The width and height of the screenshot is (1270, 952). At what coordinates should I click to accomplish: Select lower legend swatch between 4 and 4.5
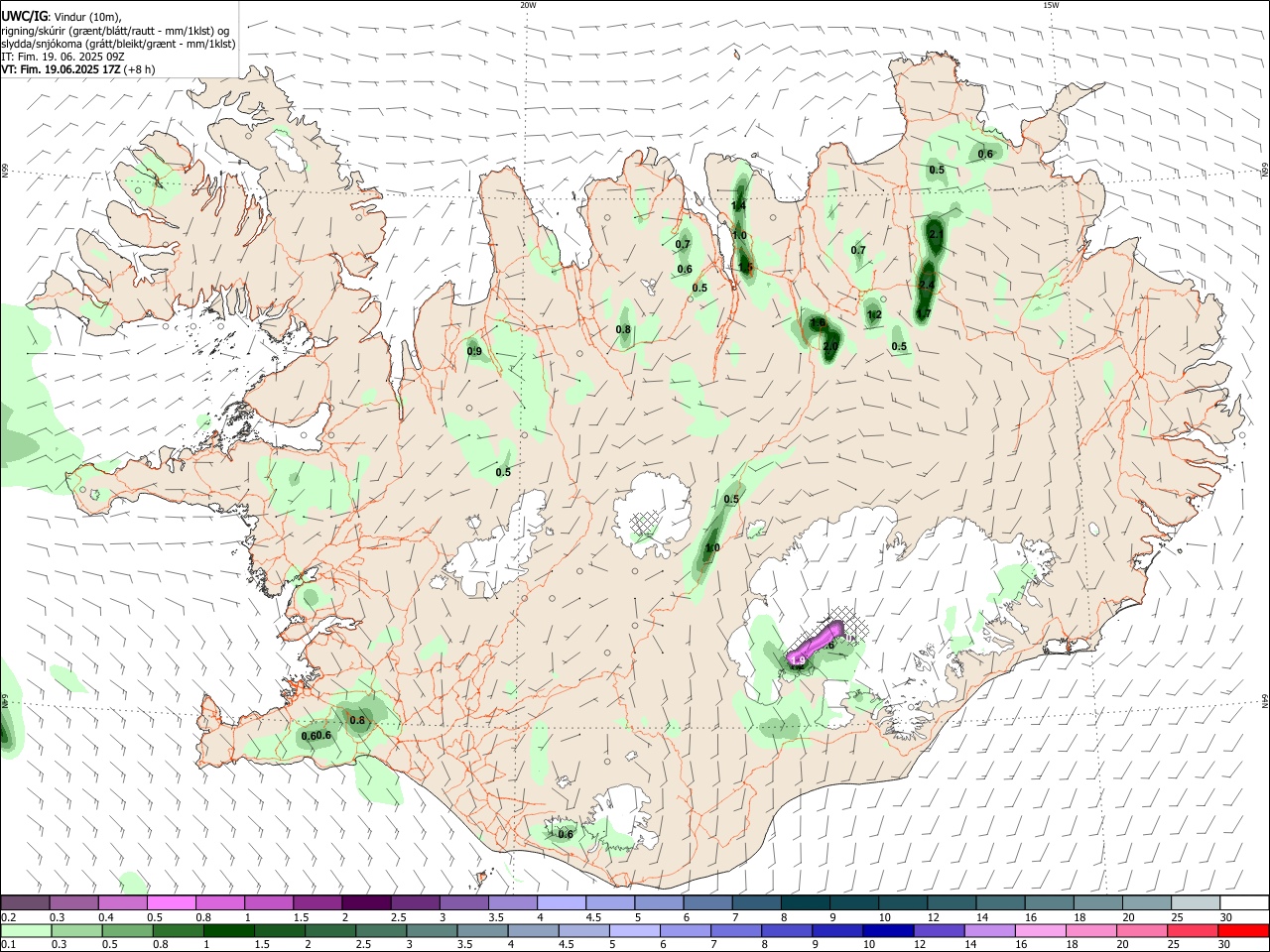tap(532, 930)
